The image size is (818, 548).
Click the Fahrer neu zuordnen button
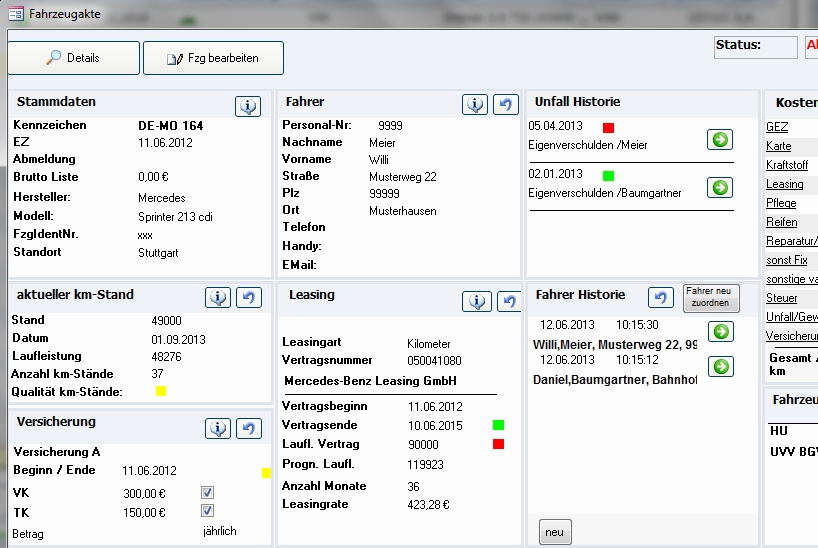click(x=711, y=299)
